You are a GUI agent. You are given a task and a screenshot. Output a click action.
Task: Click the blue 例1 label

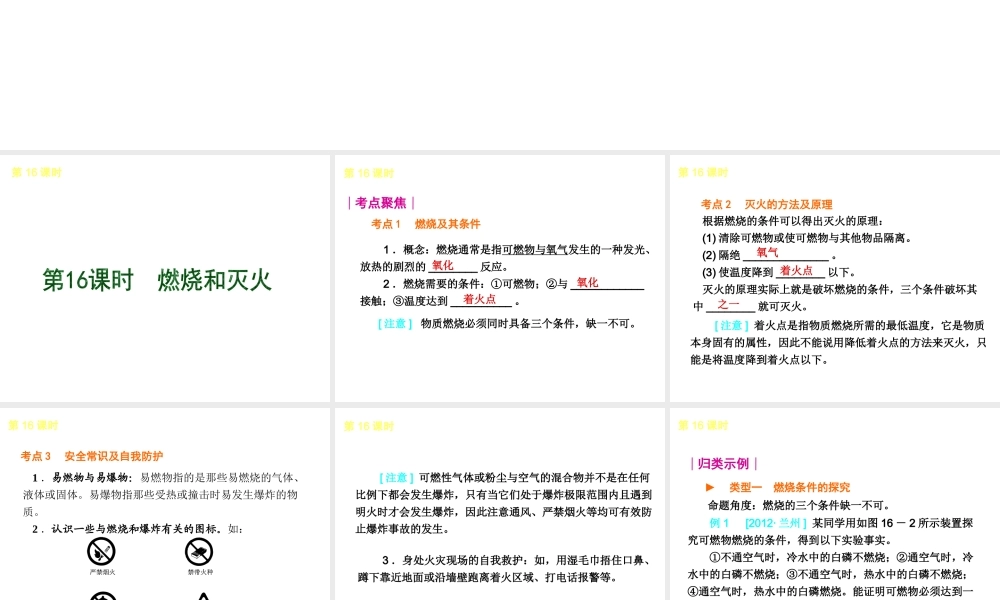tap(719, 523)
